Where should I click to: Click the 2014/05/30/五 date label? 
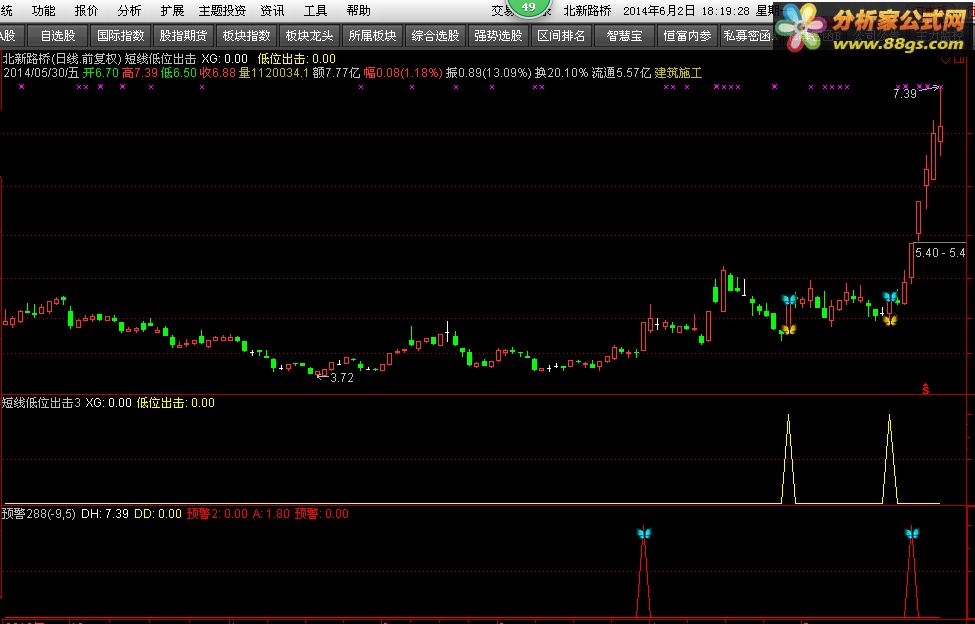coord(41,73)
